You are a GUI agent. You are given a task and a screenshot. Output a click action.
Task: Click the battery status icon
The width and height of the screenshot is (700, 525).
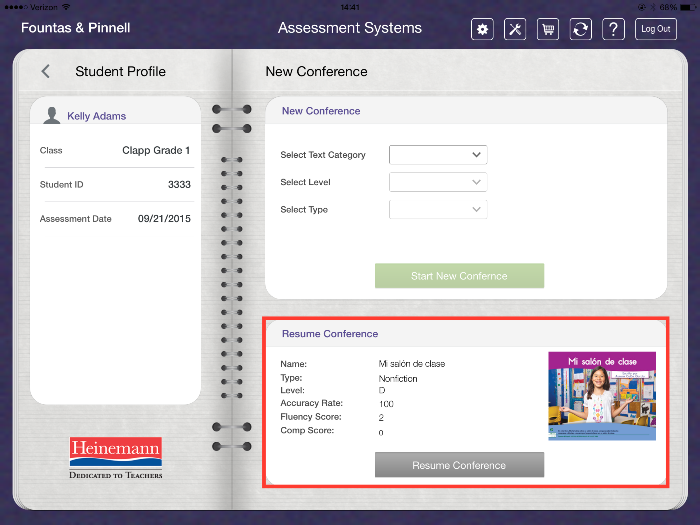click(688, 7)
